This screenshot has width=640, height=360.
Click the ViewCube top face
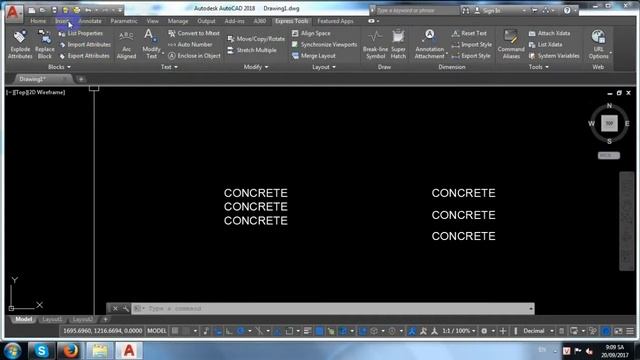pos(609,123)
